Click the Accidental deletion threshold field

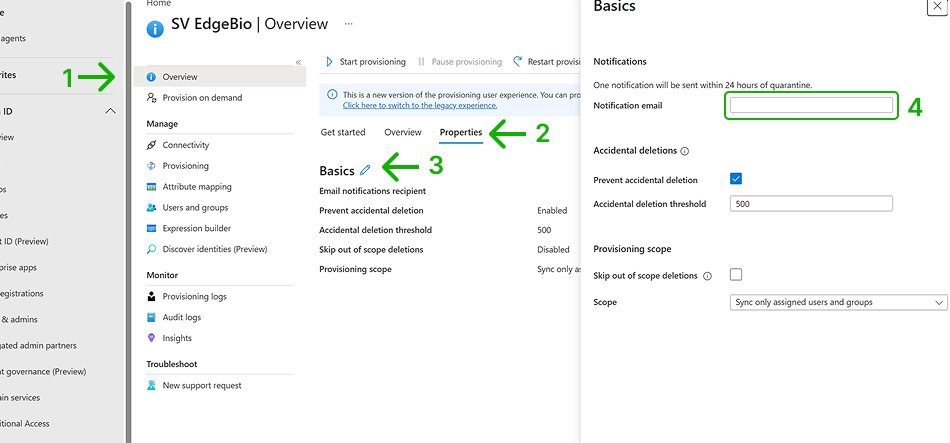coord(811,204)
